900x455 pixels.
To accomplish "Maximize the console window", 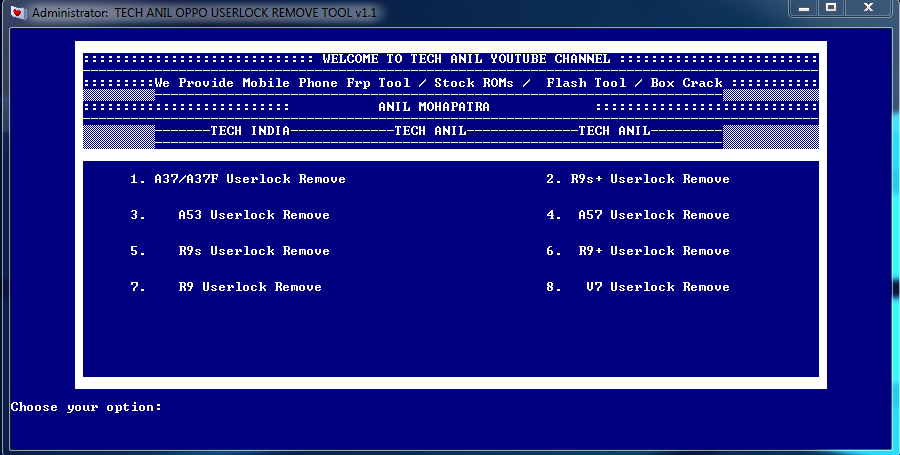I will point(831,7).
